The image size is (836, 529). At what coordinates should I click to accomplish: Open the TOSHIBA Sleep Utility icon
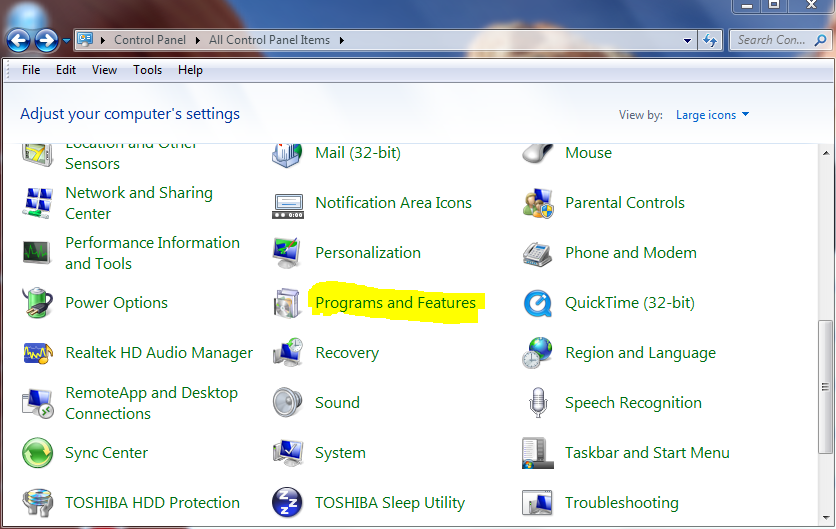pos(288,503)
